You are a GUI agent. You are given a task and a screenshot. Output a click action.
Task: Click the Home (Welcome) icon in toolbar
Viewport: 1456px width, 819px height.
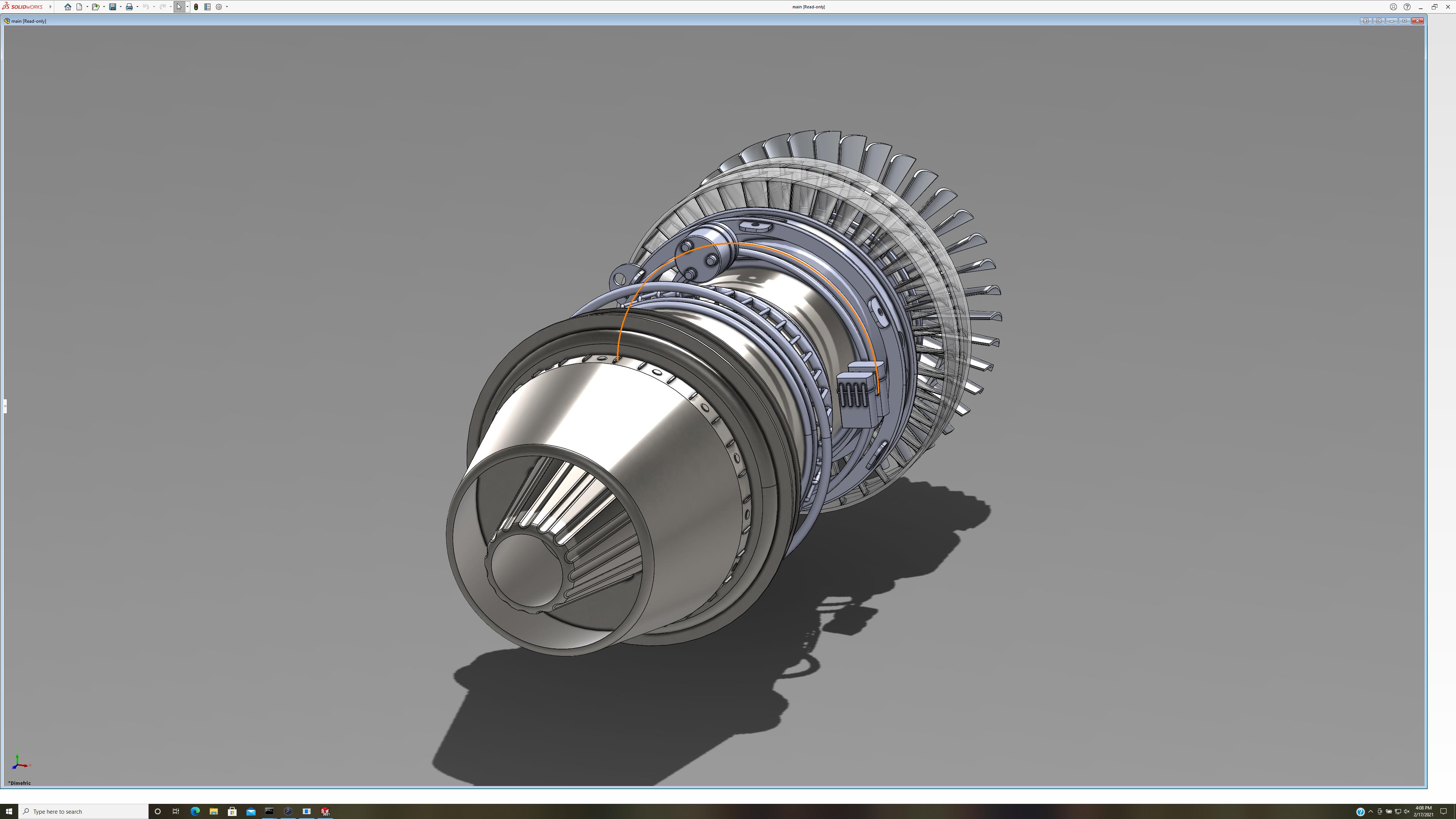tap(68, 7)
